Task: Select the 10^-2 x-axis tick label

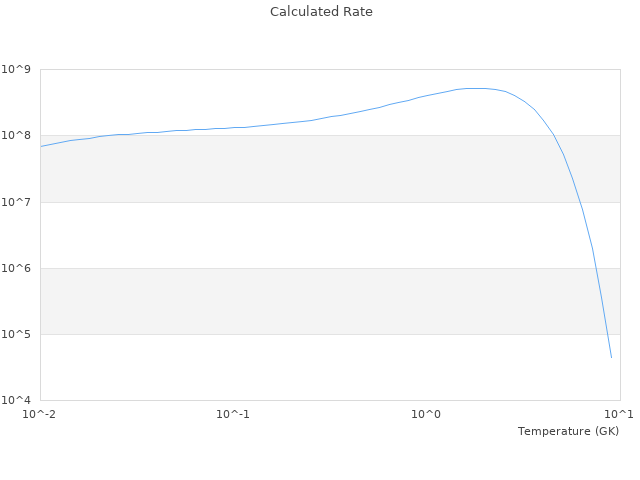Action: (40, 414)
